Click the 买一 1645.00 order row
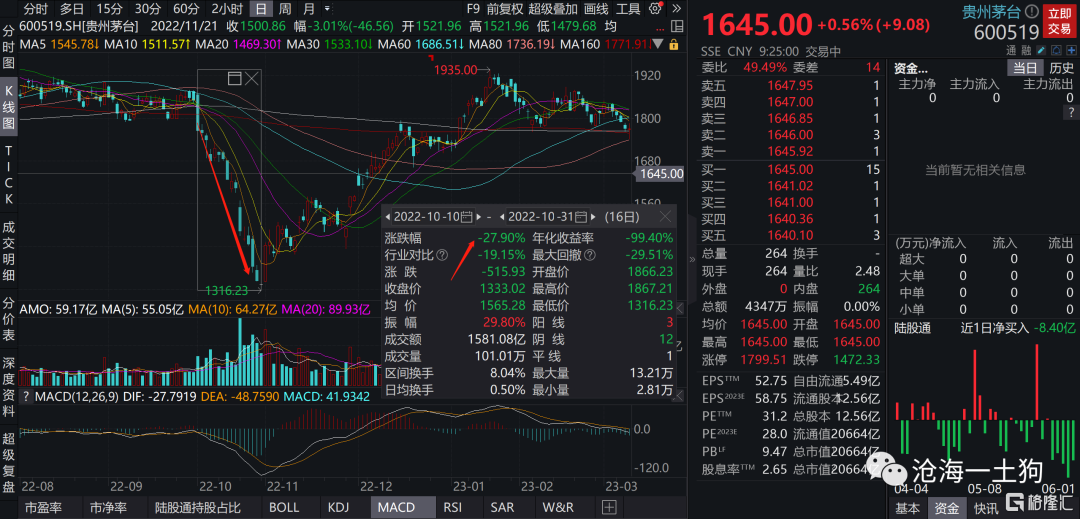Image resolution: width=1080 pixels, height=519 pixels. (791, 169)
